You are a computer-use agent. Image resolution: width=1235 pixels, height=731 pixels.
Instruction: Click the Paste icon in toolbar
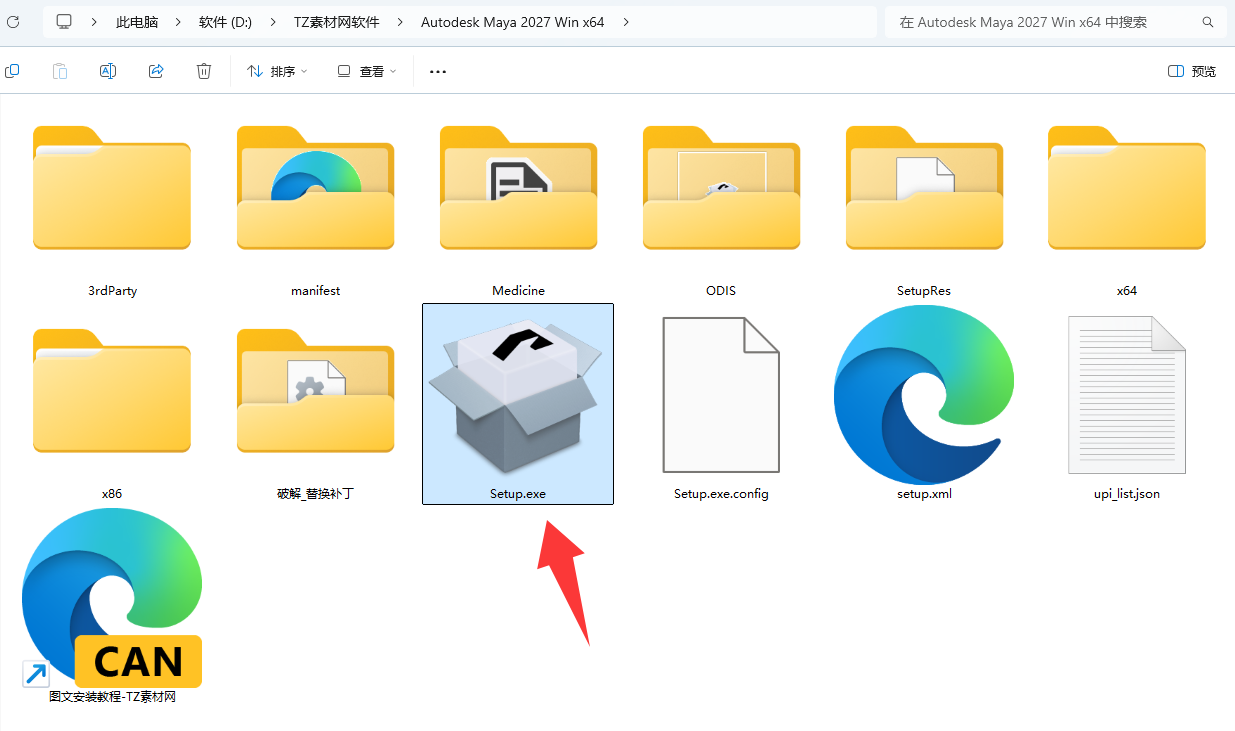click(60, 71)
